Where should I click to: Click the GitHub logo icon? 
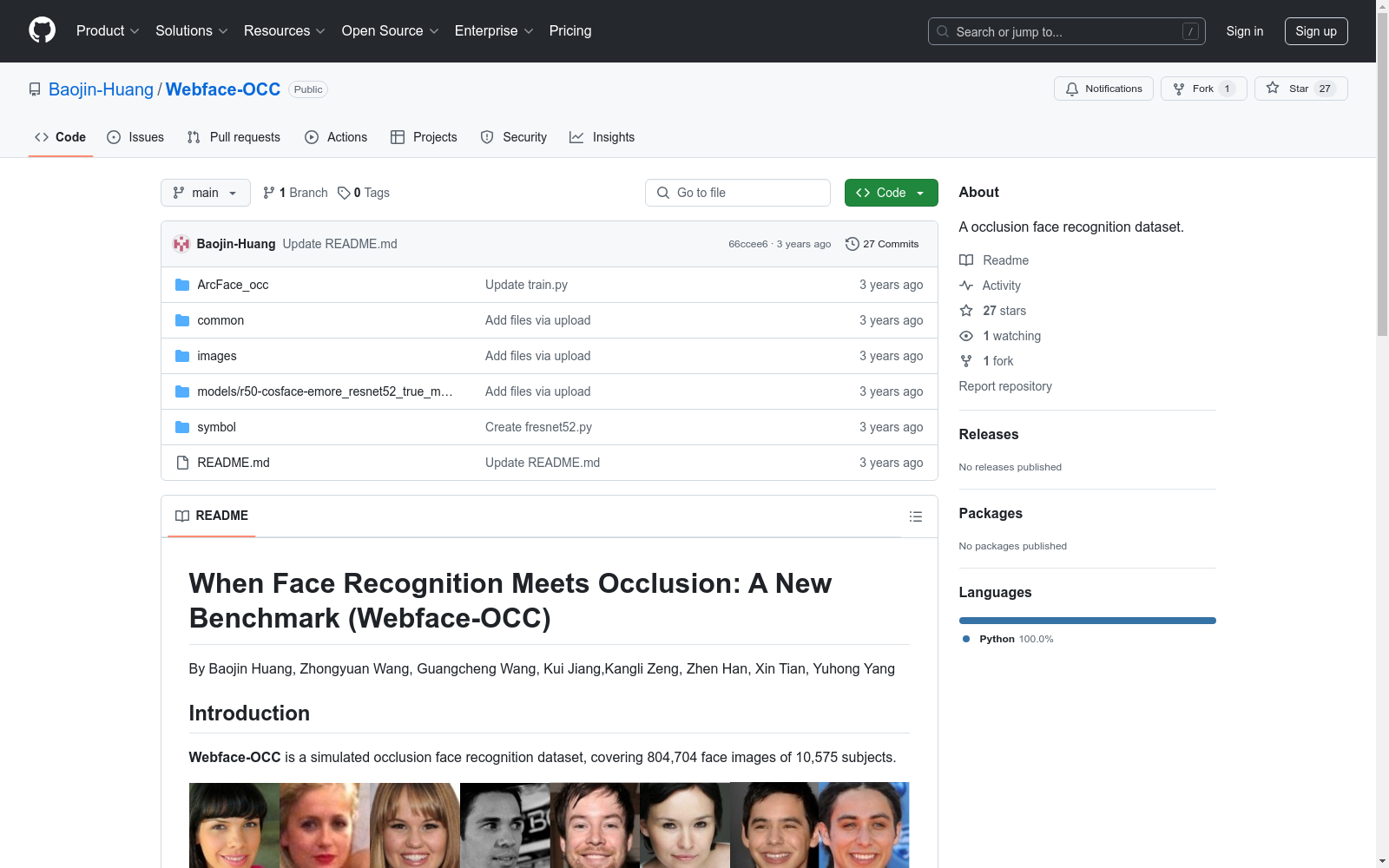[x=42, y=30]
